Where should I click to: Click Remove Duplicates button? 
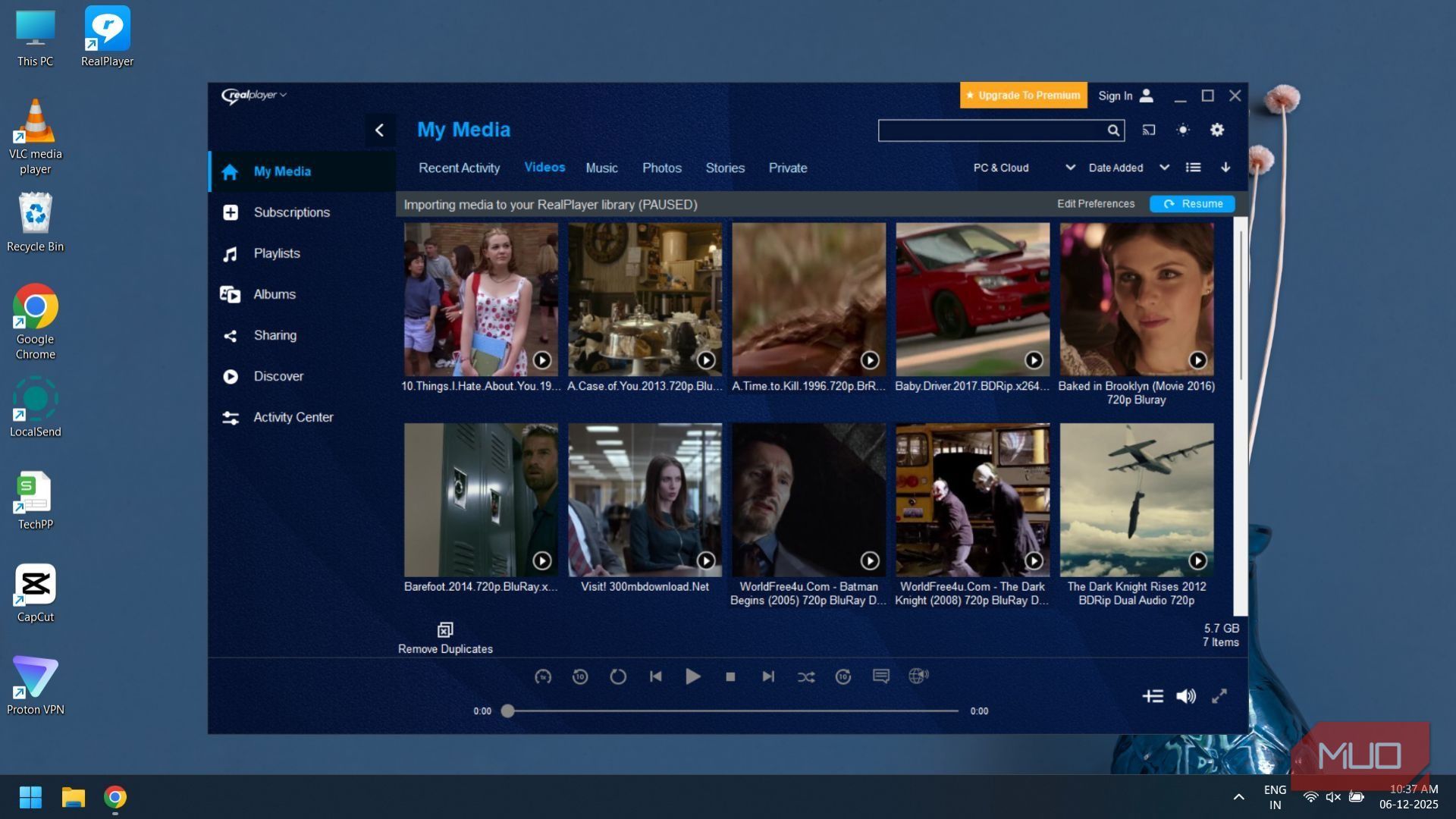[x=445, y=639]
